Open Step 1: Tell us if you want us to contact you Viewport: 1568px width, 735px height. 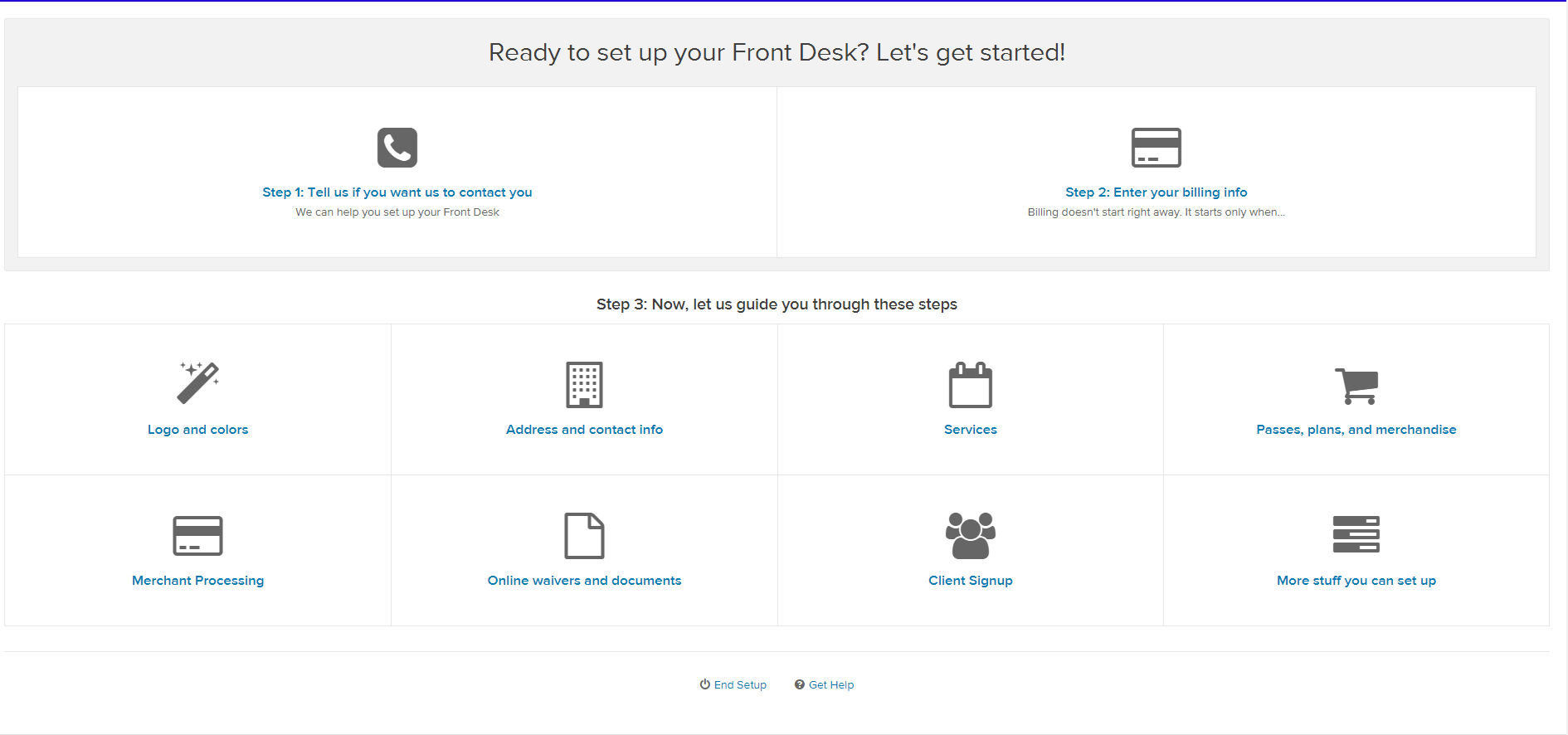397,192
